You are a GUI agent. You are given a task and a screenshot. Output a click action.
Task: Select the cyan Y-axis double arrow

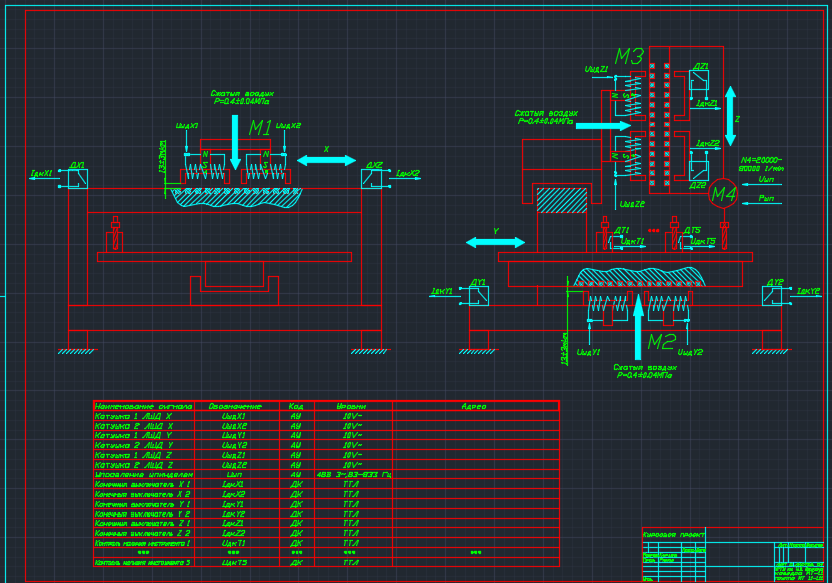click(x=495, y=242)
